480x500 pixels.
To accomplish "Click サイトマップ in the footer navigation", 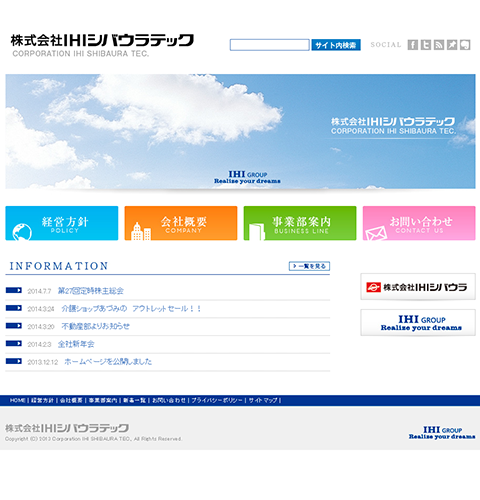I will click(263, 400).
